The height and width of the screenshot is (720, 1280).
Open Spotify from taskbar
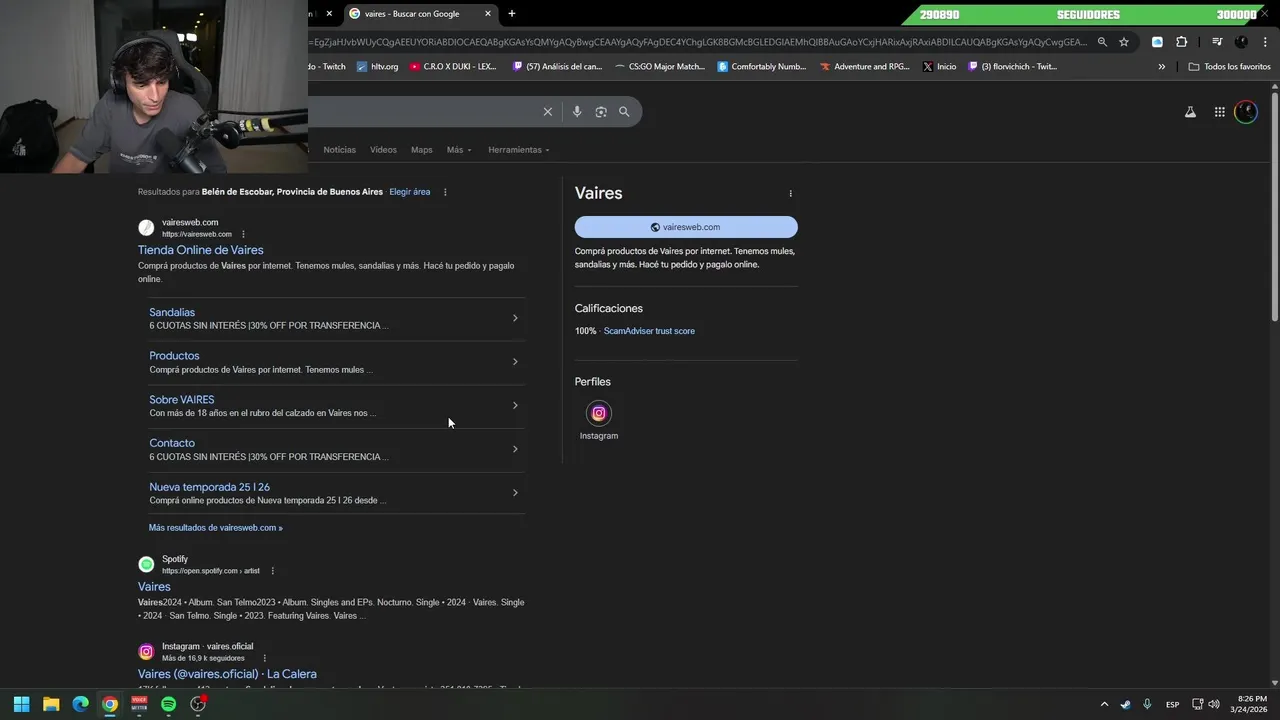168,704
